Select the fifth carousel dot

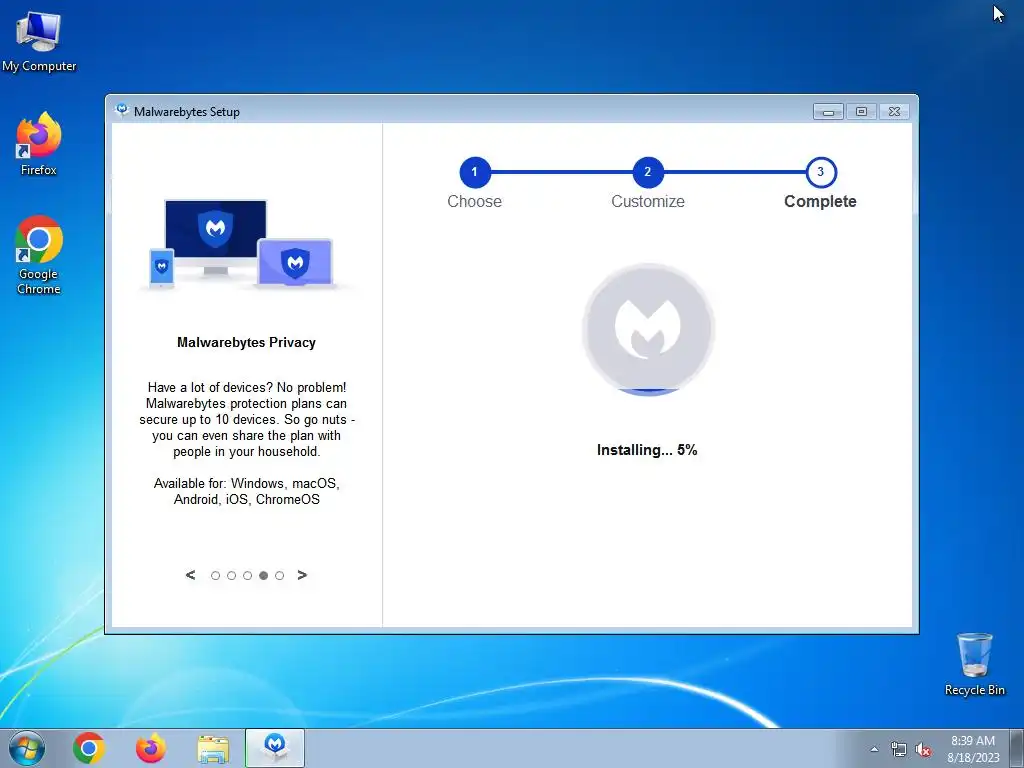(280, 575)
